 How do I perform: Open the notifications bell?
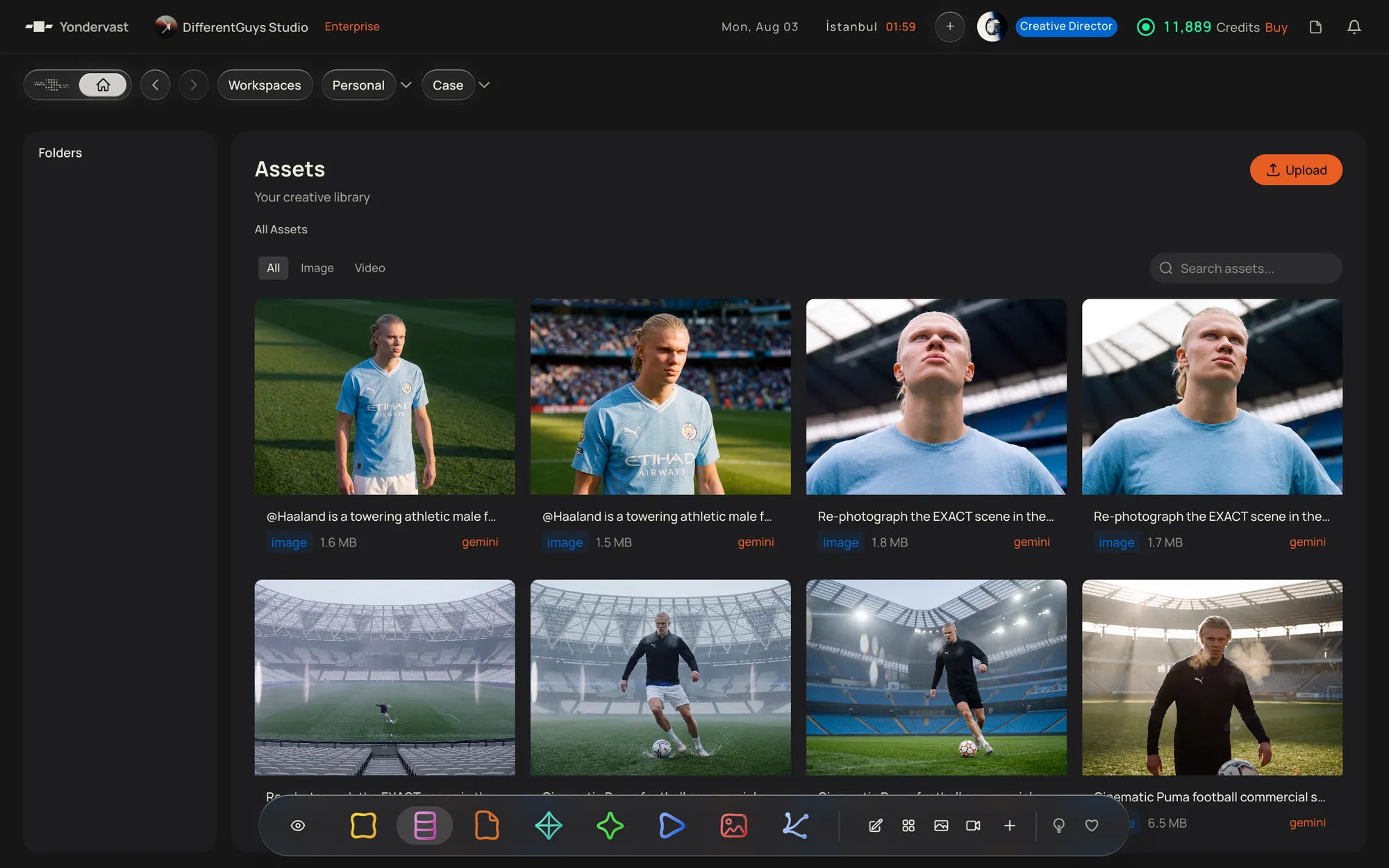coord(1354,27)
